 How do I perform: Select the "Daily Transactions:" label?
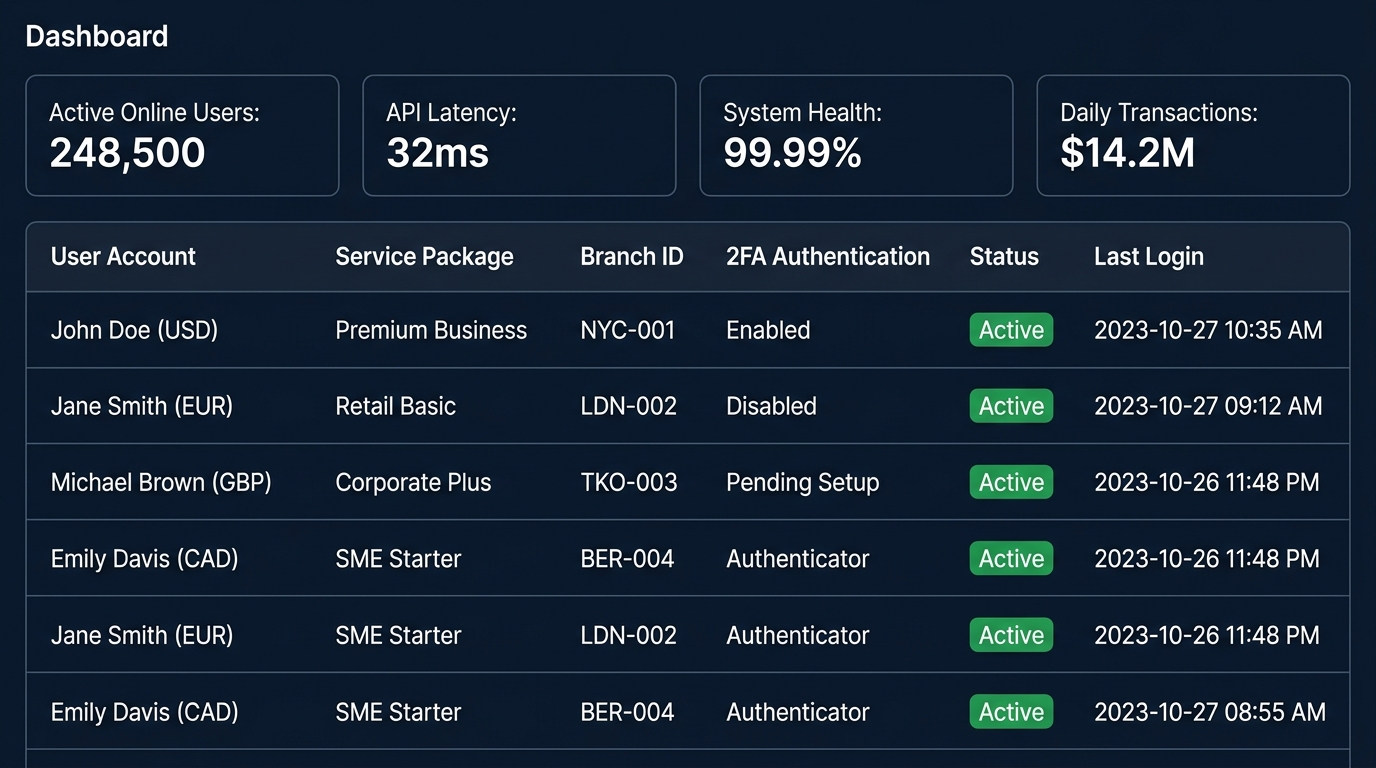(x=1158, y=113)
